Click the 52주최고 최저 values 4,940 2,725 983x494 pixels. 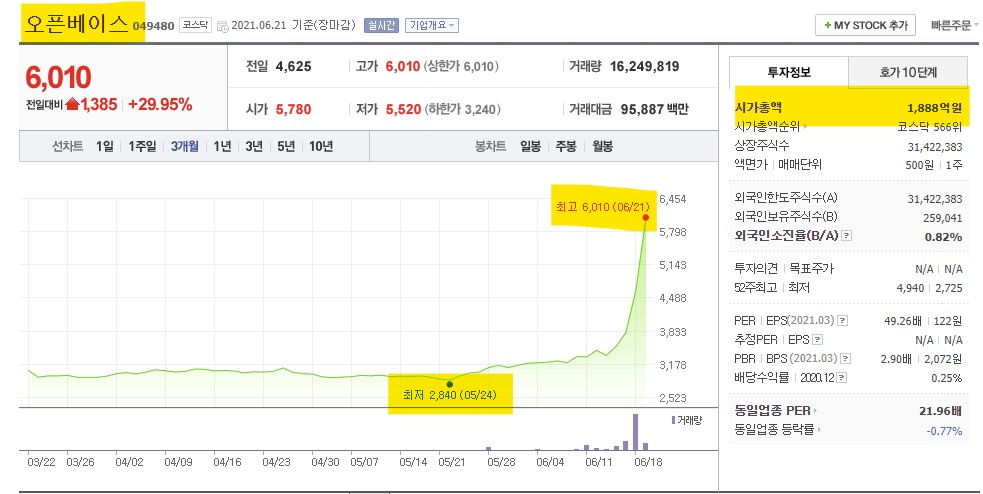click(929, 288)
